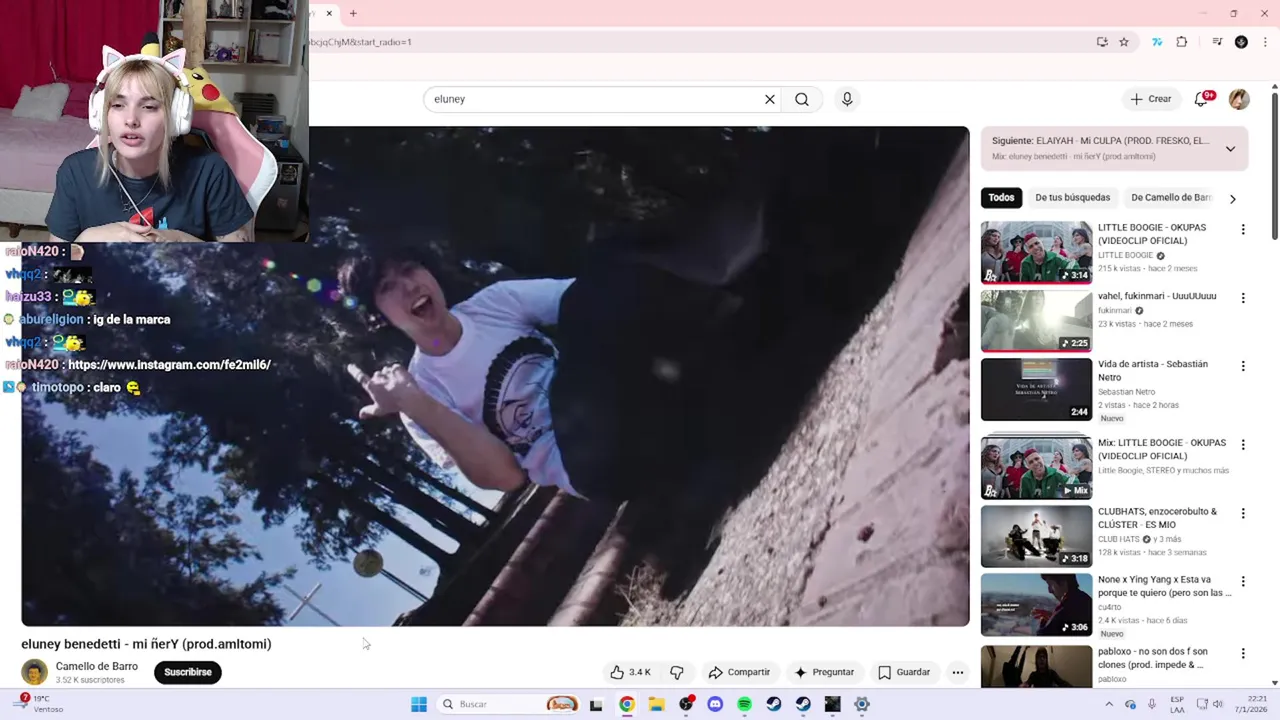Click the install app icon in address bar

1102,42
